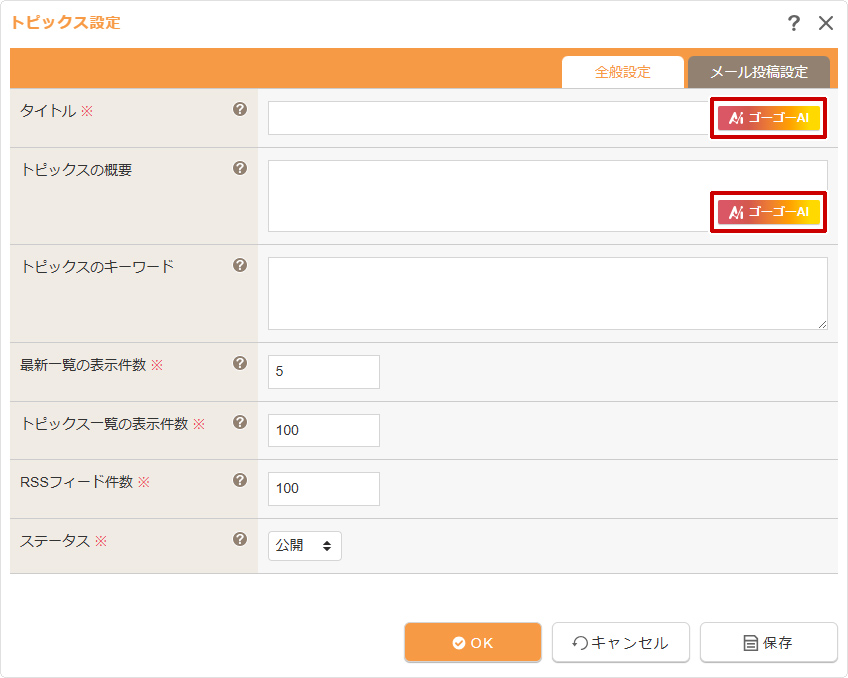Image resolution: width=848 pixels, height=678 pixels.
Task: Click the 保存 button
Action: 768,643
